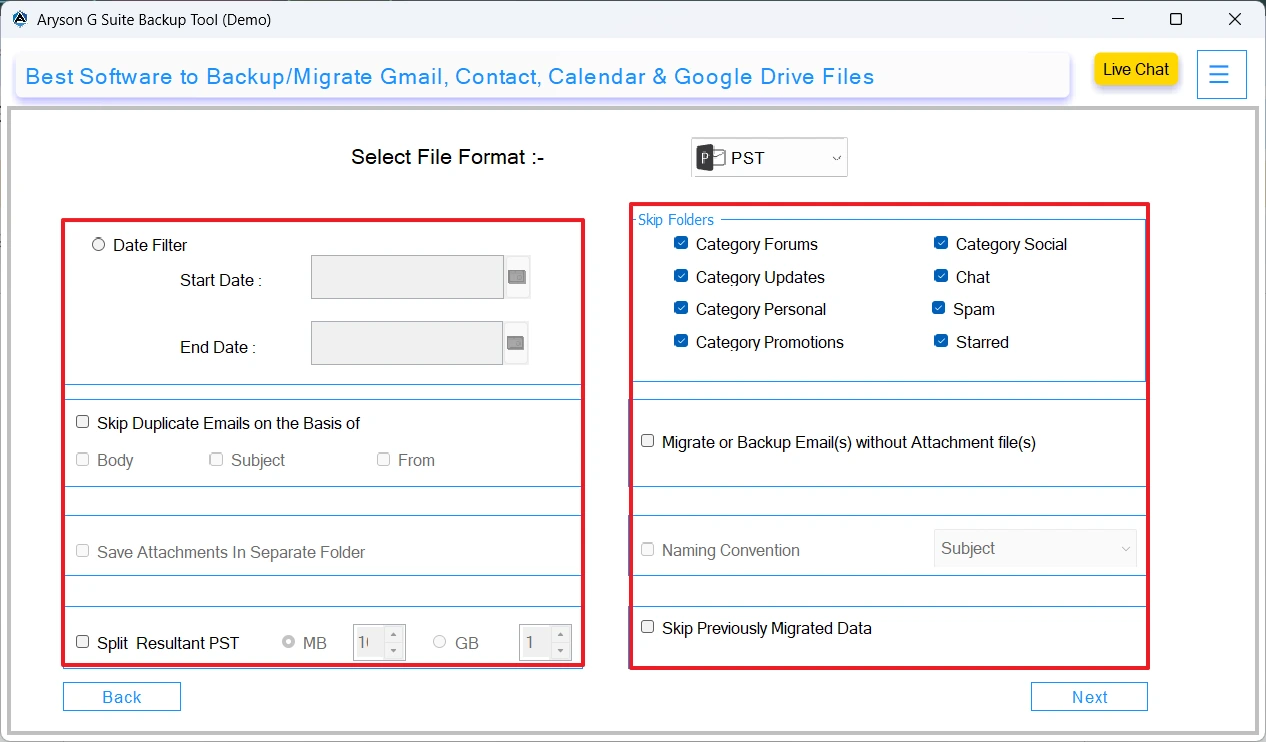Select the Date Filter radio button

(x=98, y=244)
